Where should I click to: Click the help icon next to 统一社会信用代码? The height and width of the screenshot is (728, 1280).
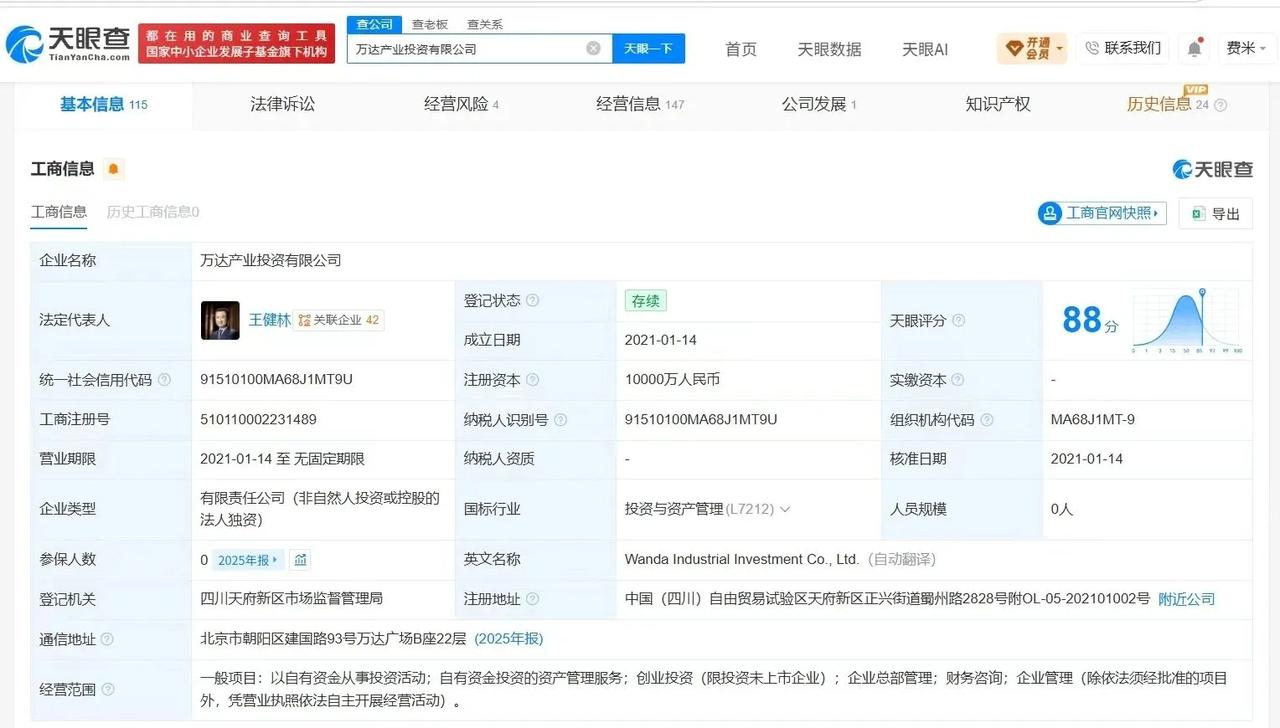[x=164, y=380]
